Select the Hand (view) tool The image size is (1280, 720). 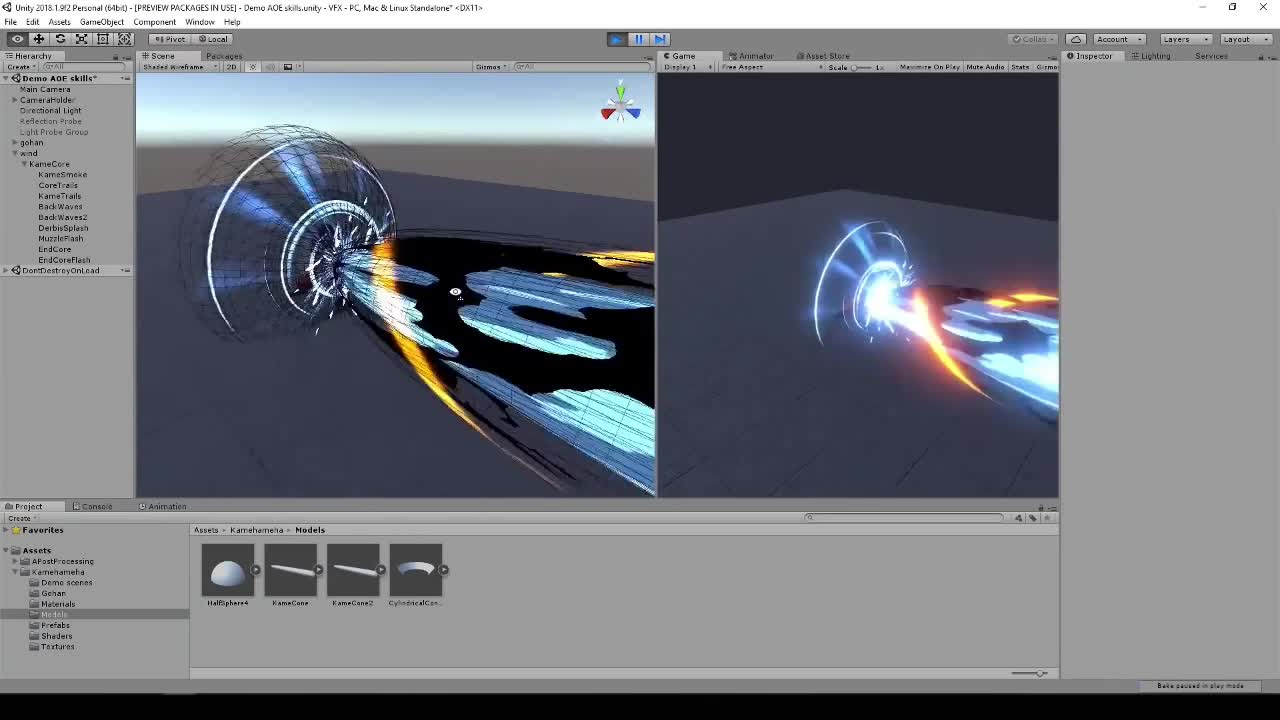point(17,39)
